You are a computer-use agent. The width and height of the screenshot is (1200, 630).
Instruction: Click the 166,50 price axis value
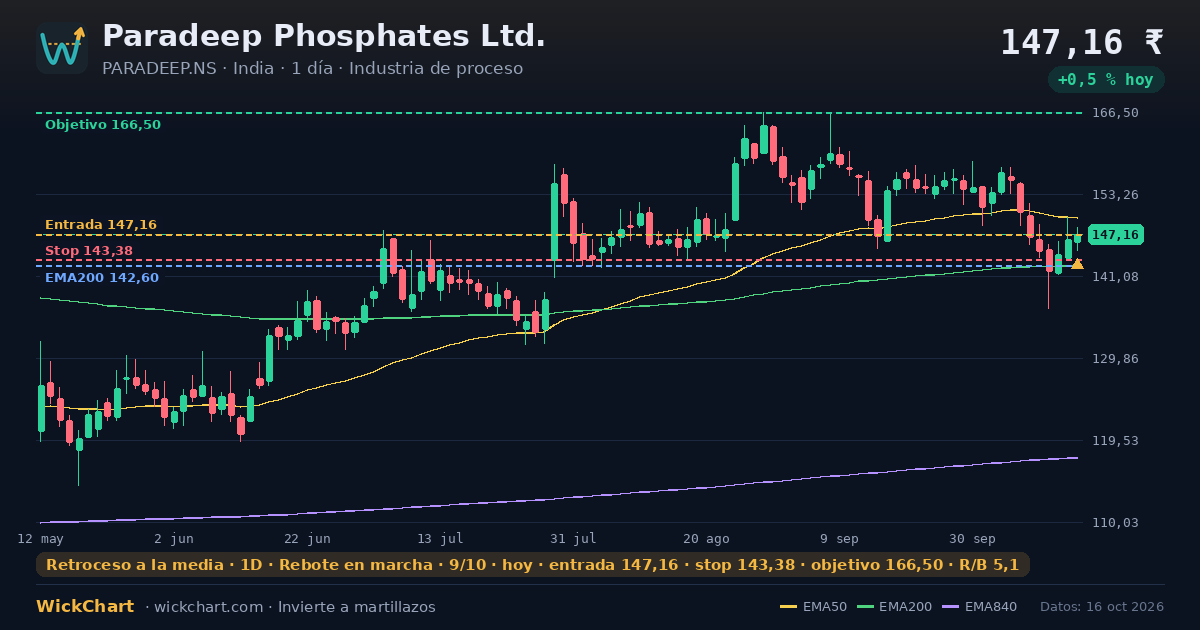coord(1115,113)
